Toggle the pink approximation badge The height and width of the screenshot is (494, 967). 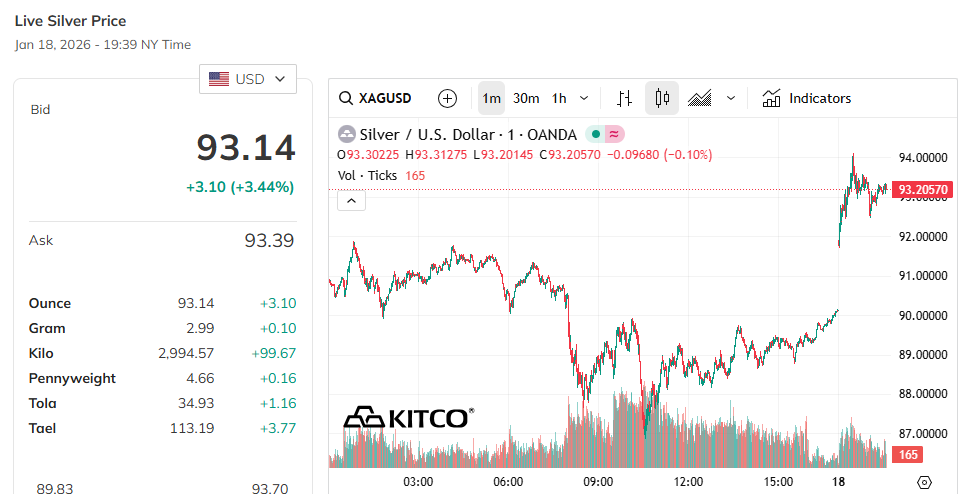coord(614,134)
